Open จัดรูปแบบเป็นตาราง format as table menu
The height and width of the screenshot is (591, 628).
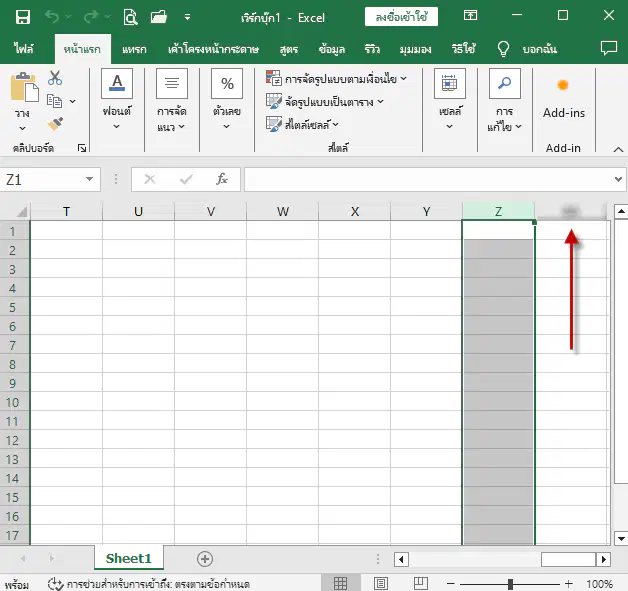tap(324, 101)
